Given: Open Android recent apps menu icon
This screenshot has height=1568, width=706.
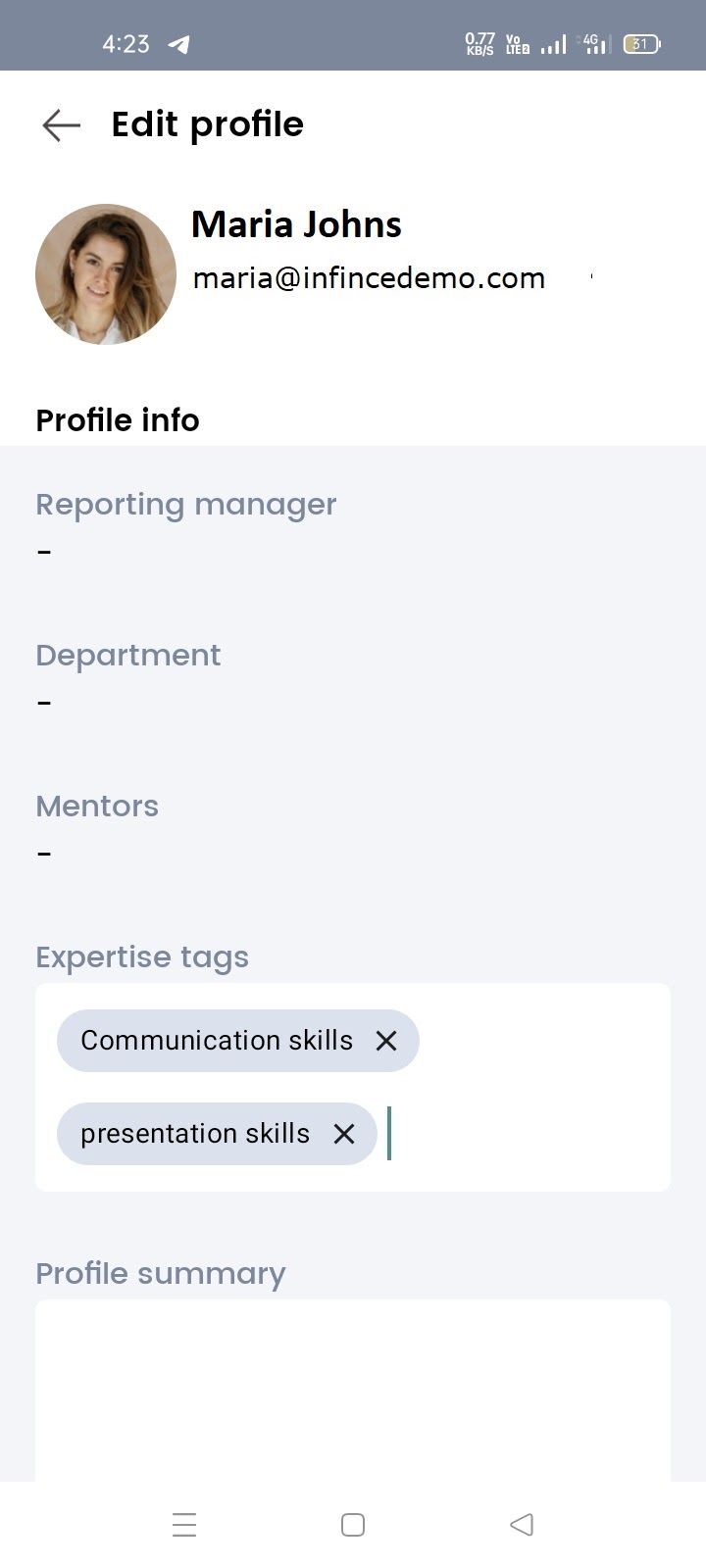Looking at the screenshot, I should tap(184, 1525).
